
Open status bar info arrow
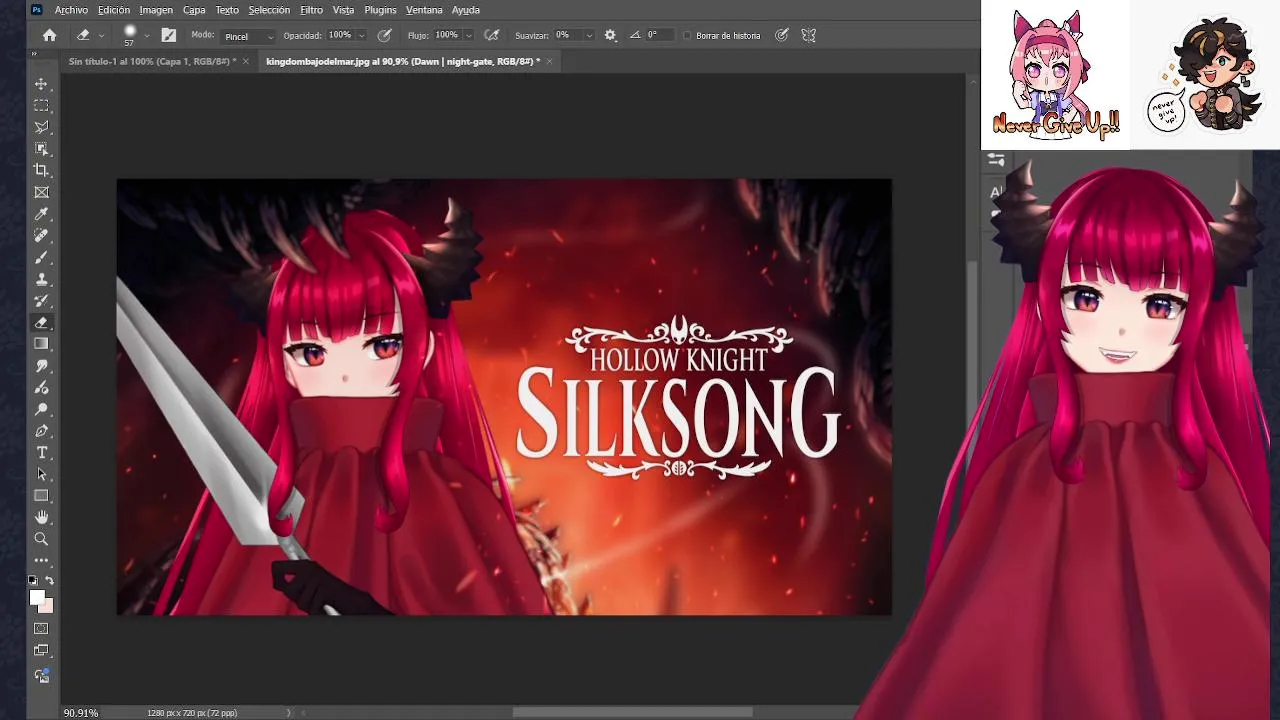click(288, 713)
